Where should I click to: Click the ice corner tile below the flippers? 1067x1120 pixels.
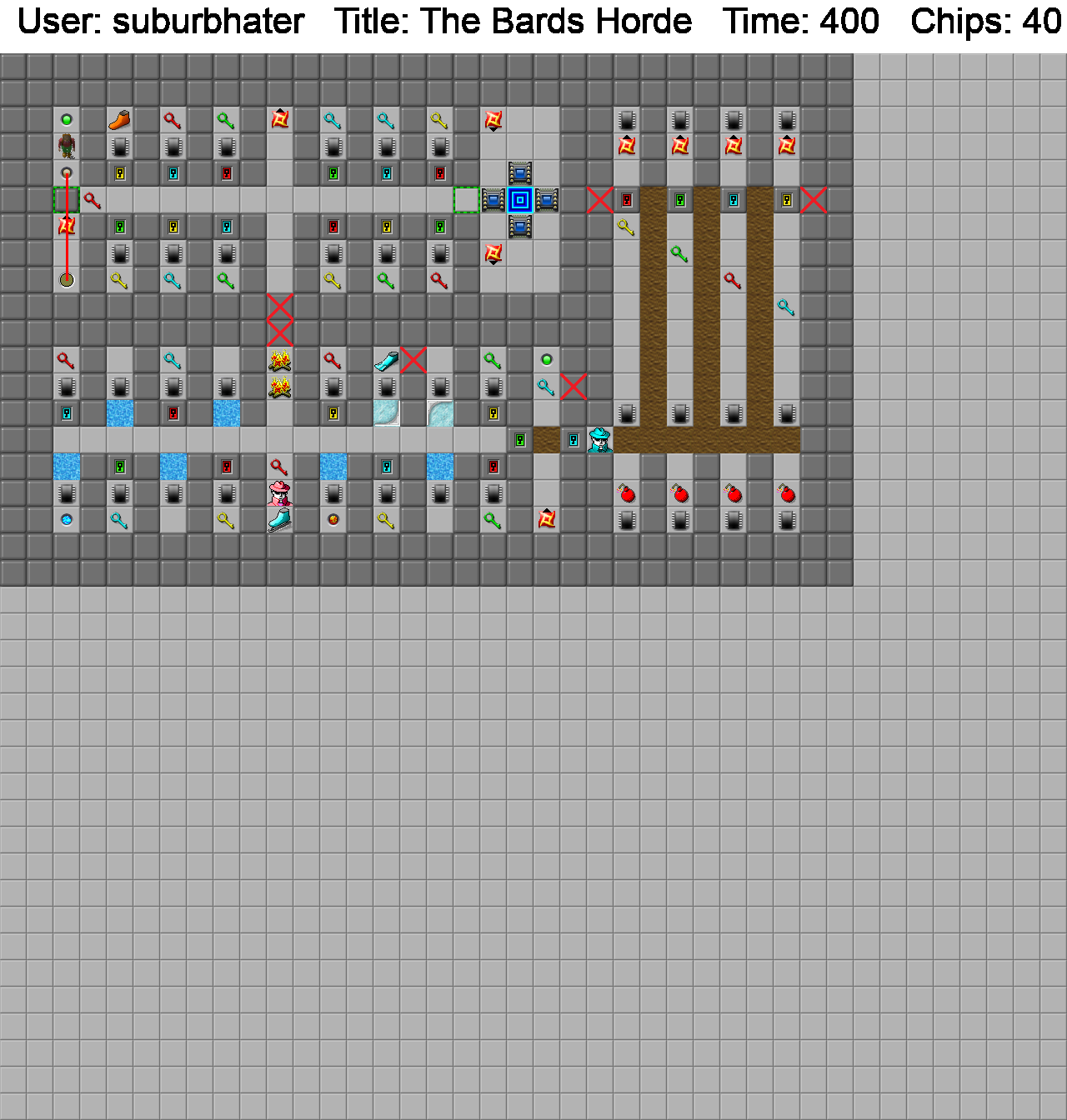click(x=387, y=413)
